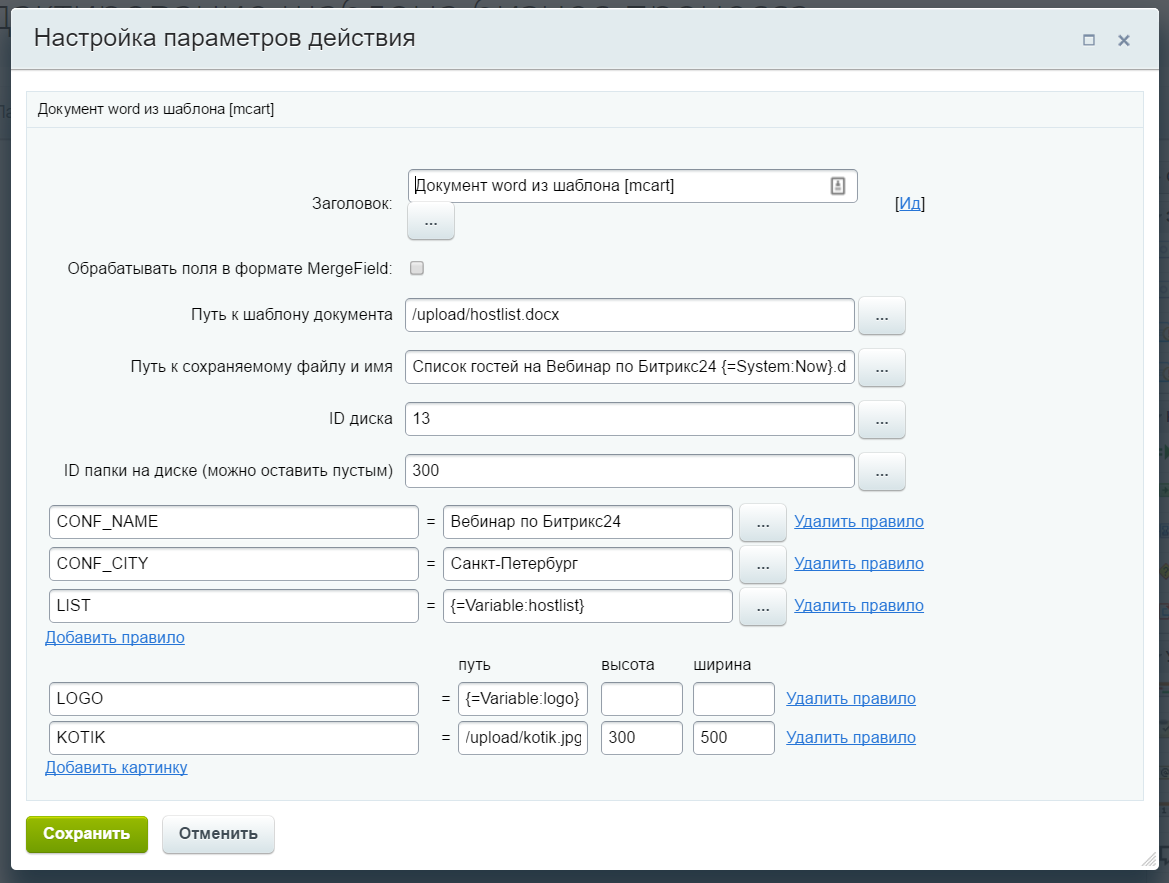Open value picker for saved file path
1169x883 pixels.
[x=881, y=368]
